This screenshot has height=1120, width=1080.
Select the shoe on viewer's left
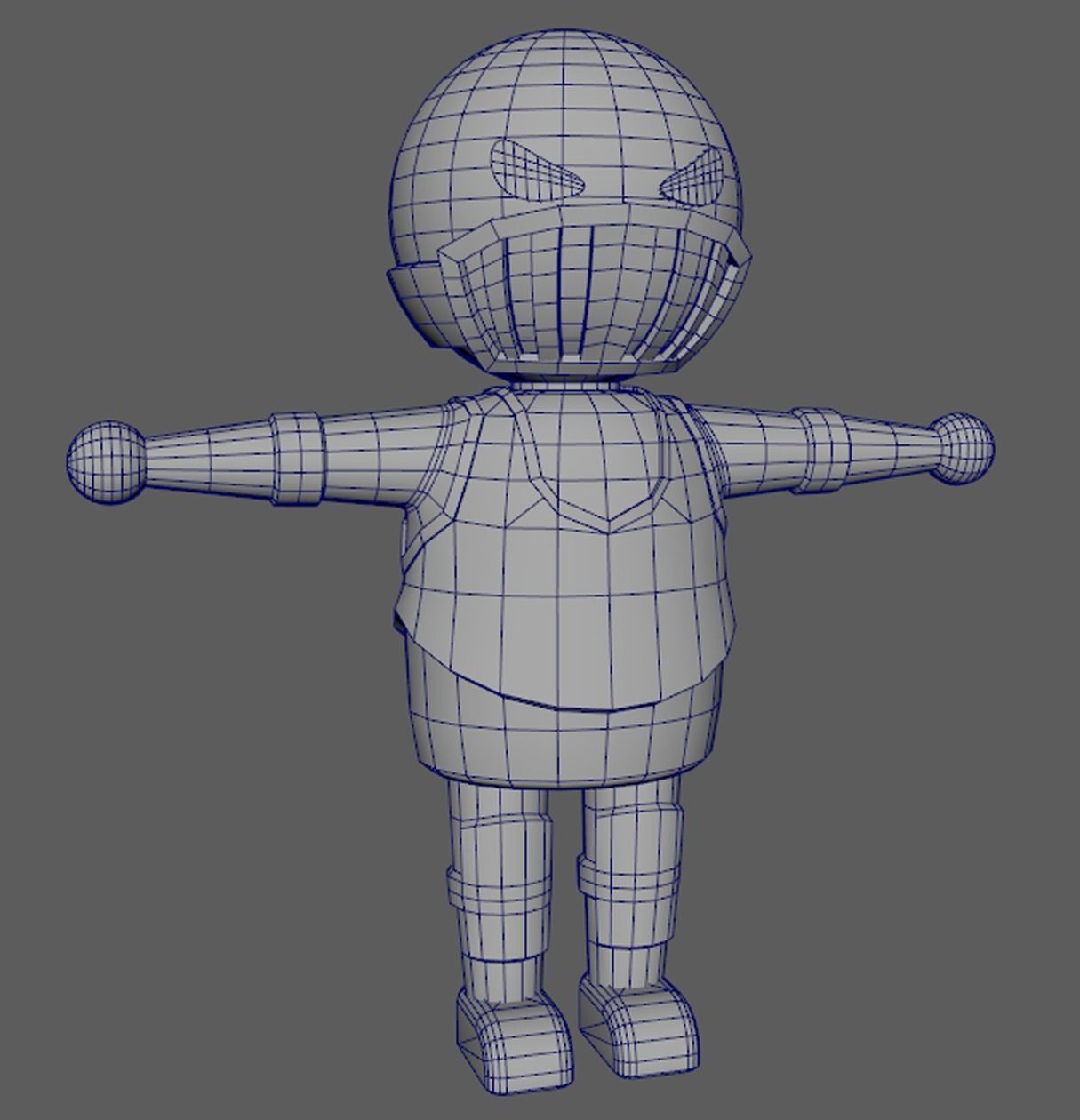(x=514, y=1039)
